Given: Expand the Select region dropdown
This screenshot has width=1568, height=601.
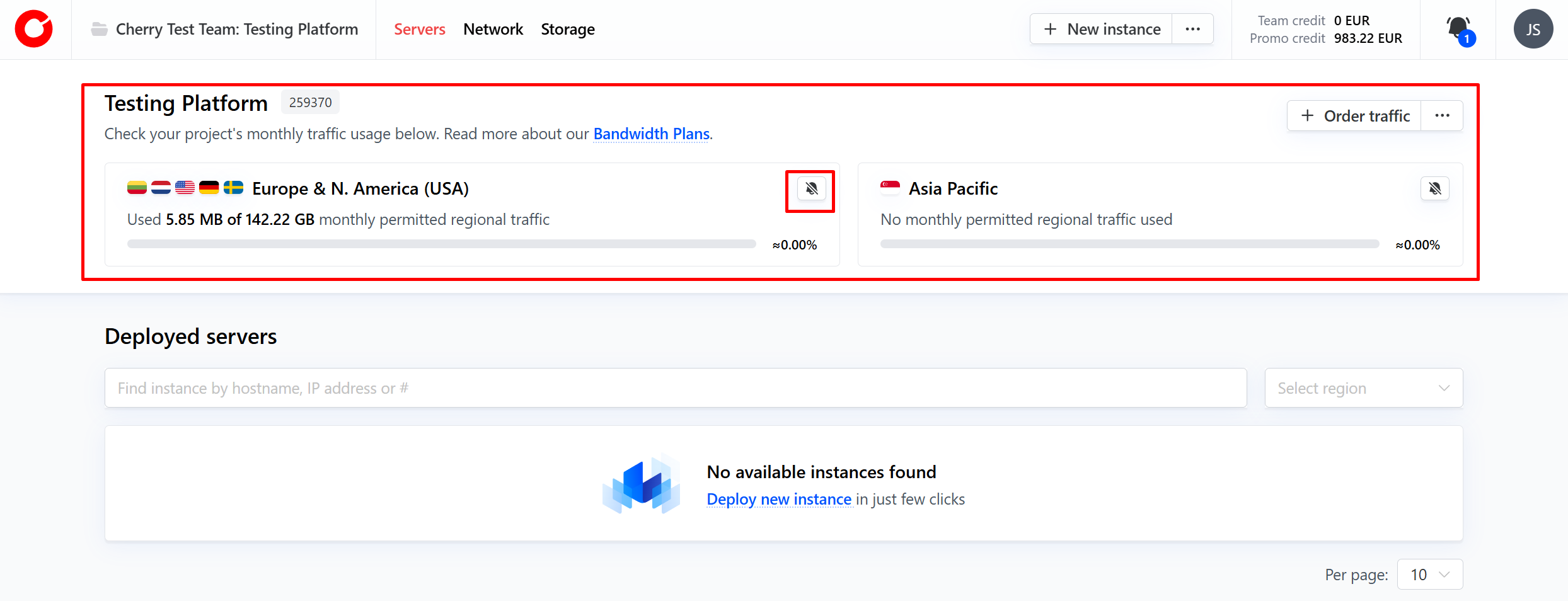Looking at the screenshot, I should (1363, 388).
